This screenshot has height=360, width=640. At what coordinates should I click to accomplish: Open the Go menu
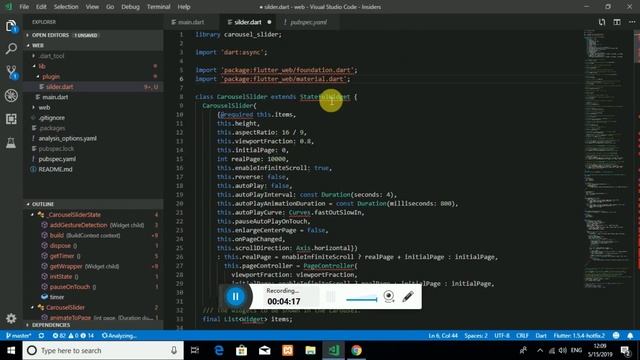110,7
